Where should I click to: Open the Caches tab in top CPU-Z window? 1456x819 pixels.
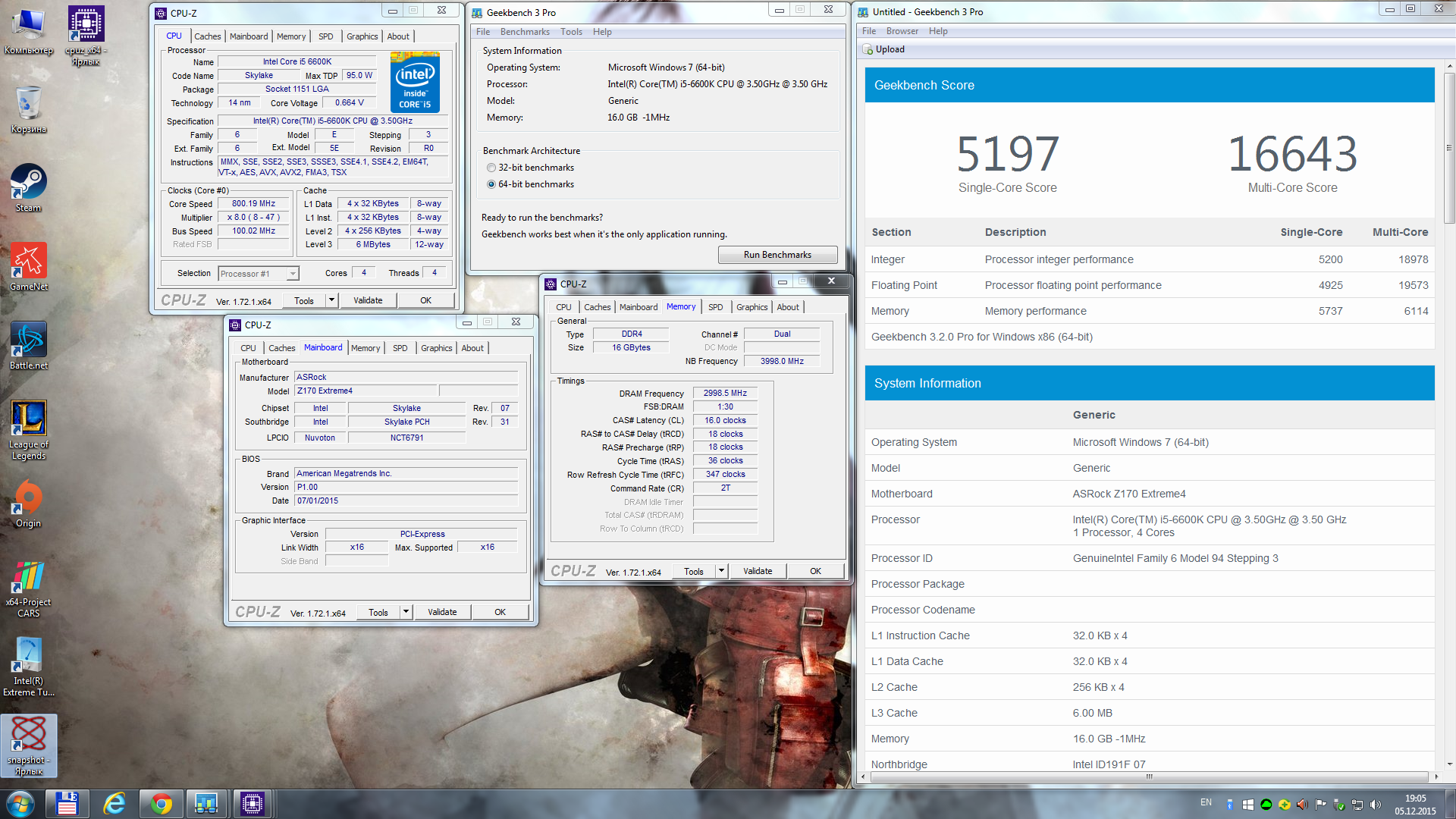[x=207, y=36]
